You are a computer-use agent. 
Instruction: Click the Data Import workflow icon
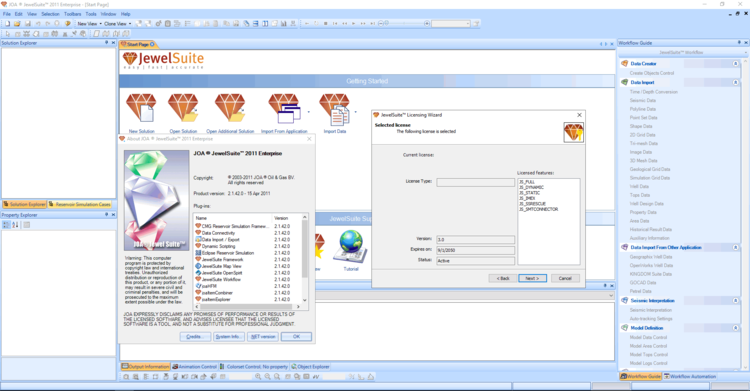(x=624, y=82)
